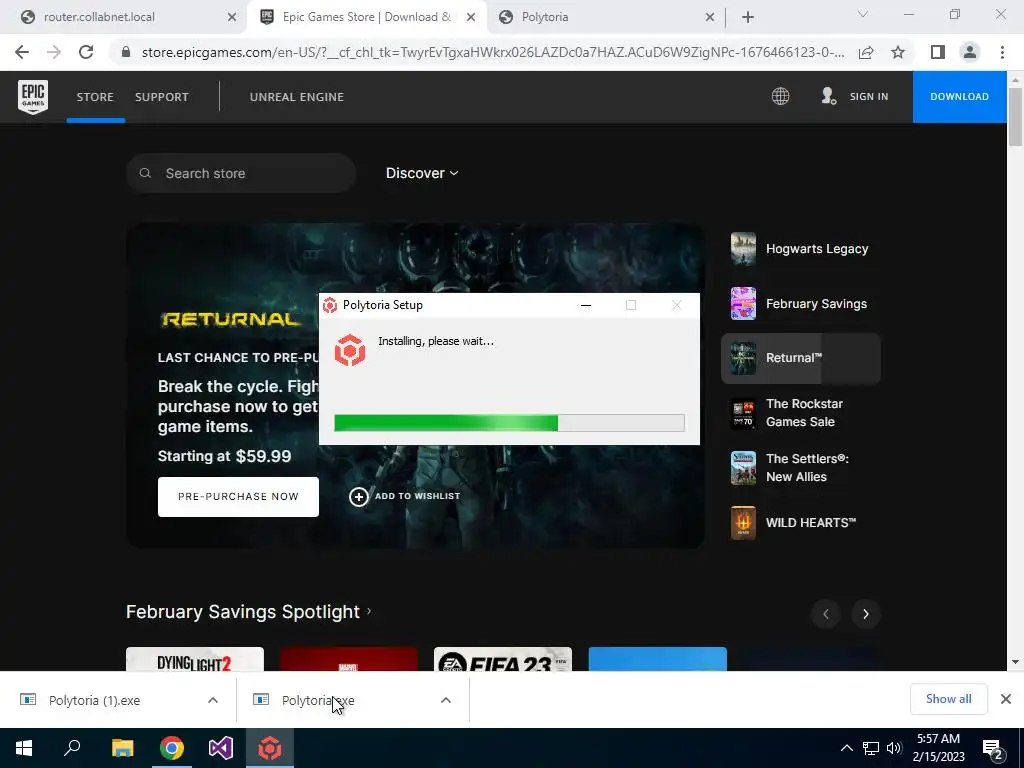
Task: Open UNREAL ENGINE nav item
Action: [x=296, y=97]
